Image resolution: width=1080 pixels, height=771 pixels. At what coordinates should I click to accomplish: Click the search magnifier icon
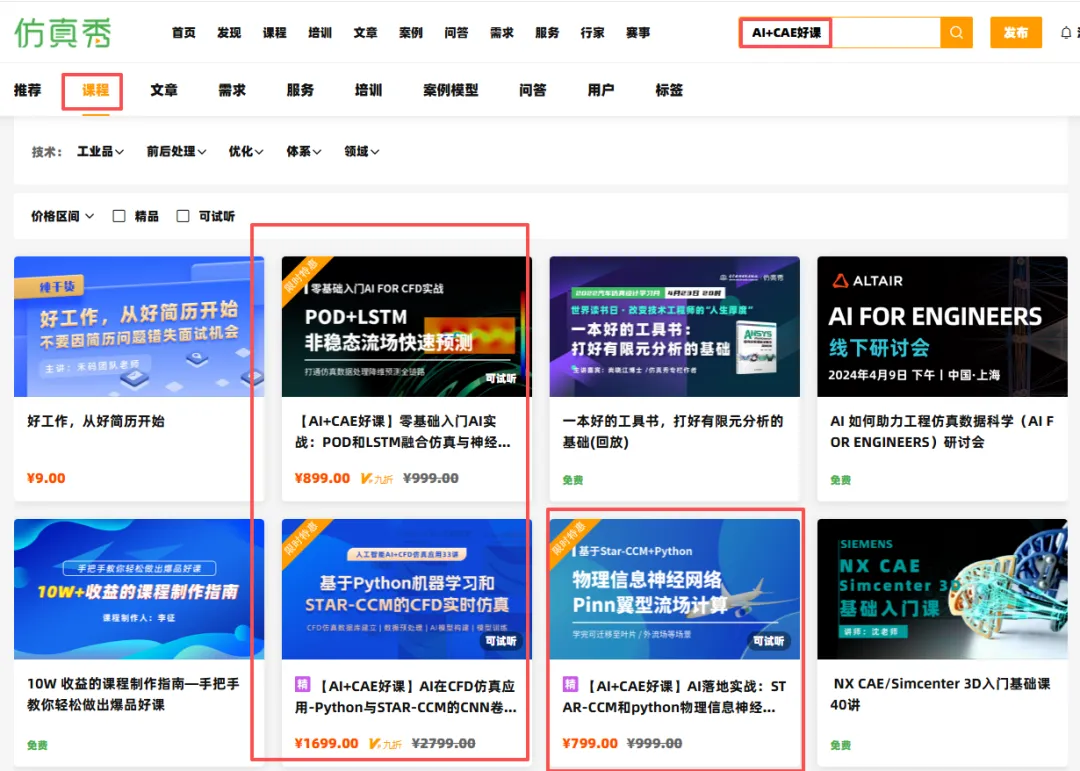point(956,32)
